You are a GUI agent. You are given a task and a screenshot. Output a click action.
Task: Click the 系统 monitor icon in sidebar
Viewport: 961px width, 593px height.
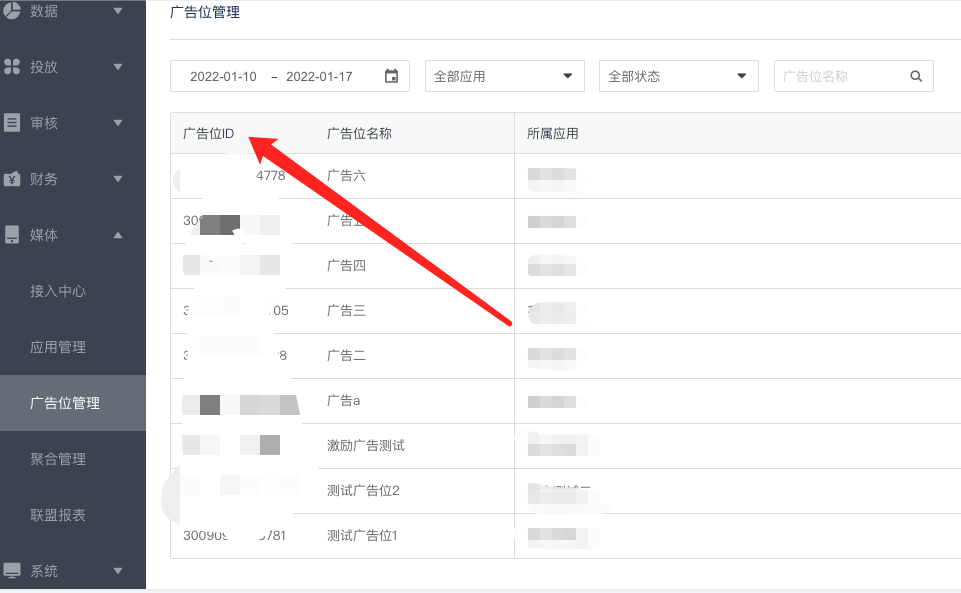tap(12, 571)
